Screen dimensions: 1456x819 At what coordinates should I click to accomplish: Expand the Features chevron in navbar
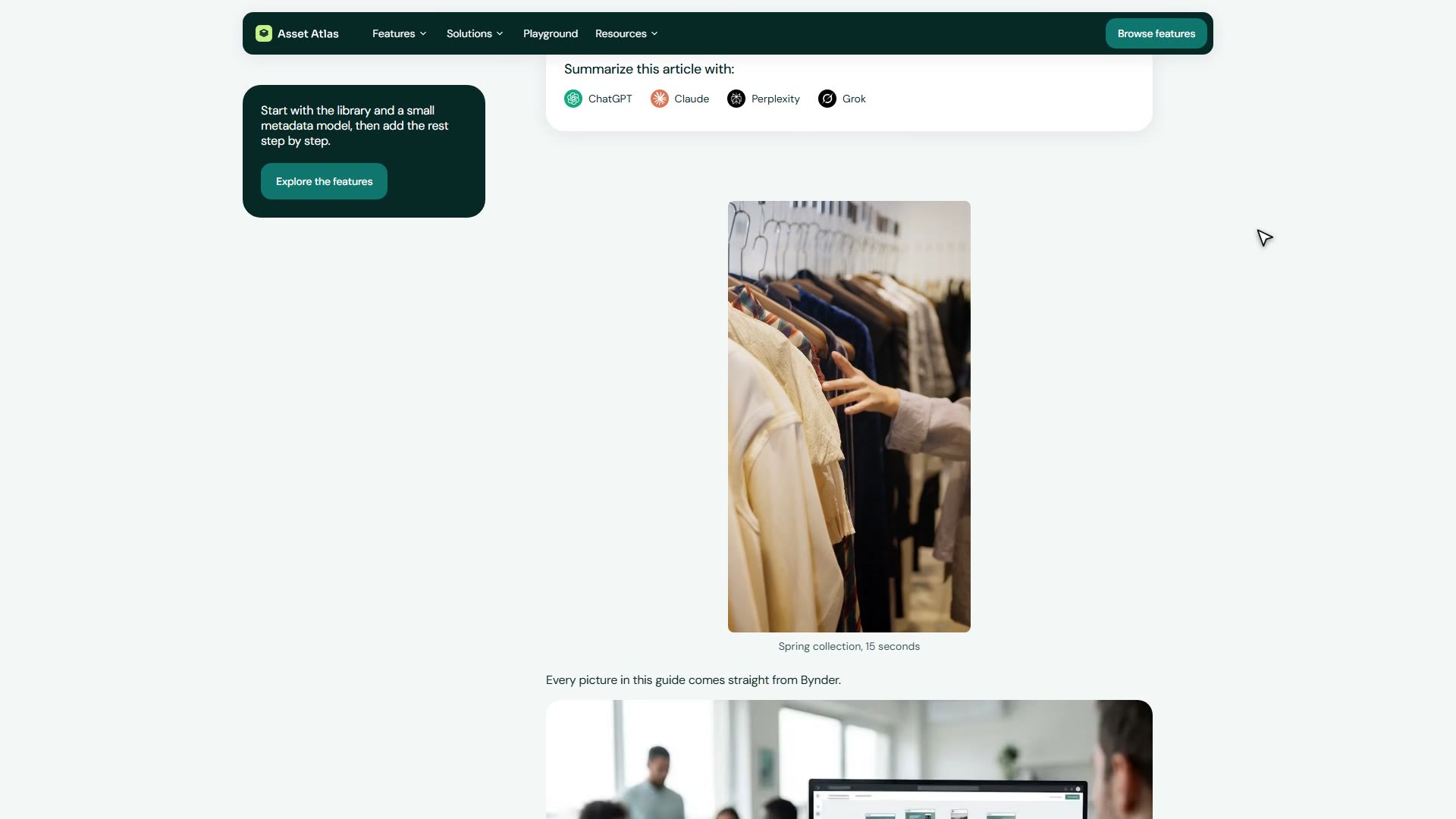click(x=423, y=33)
